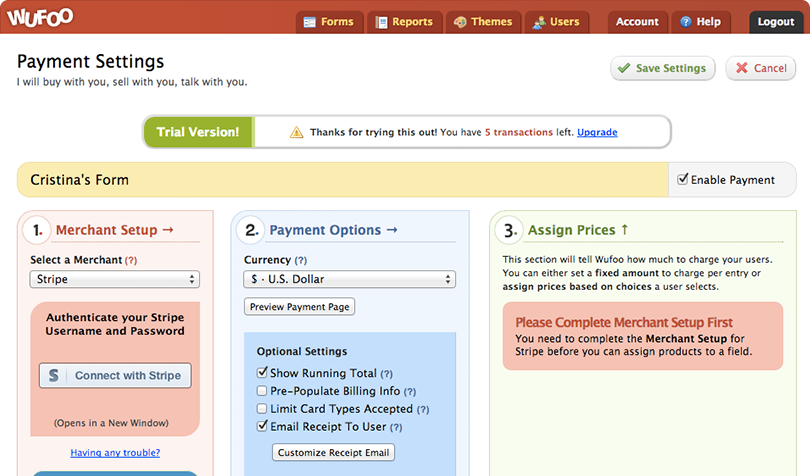Open the Currency help (?)
Screen dimensions: 810x476
point(301,260)
